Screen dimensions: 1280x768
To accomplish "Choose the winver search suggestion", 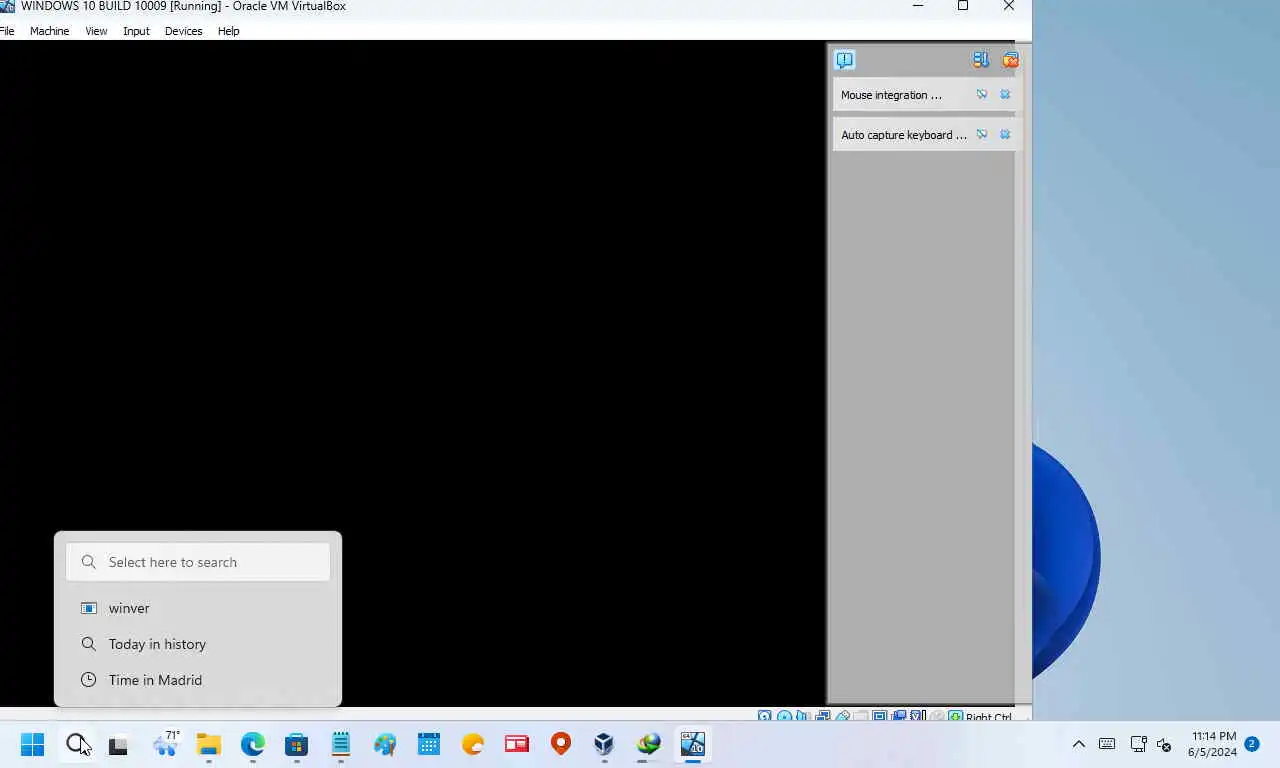I will click(x=198, y=608).
